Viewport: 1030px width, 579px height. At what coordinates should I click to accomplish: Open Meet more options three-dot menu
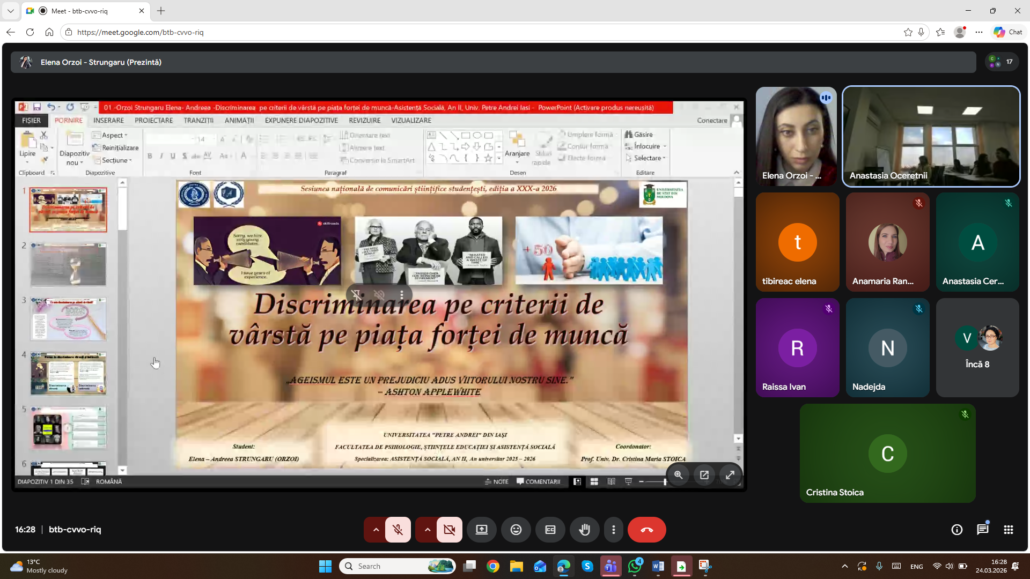(614, 530)
